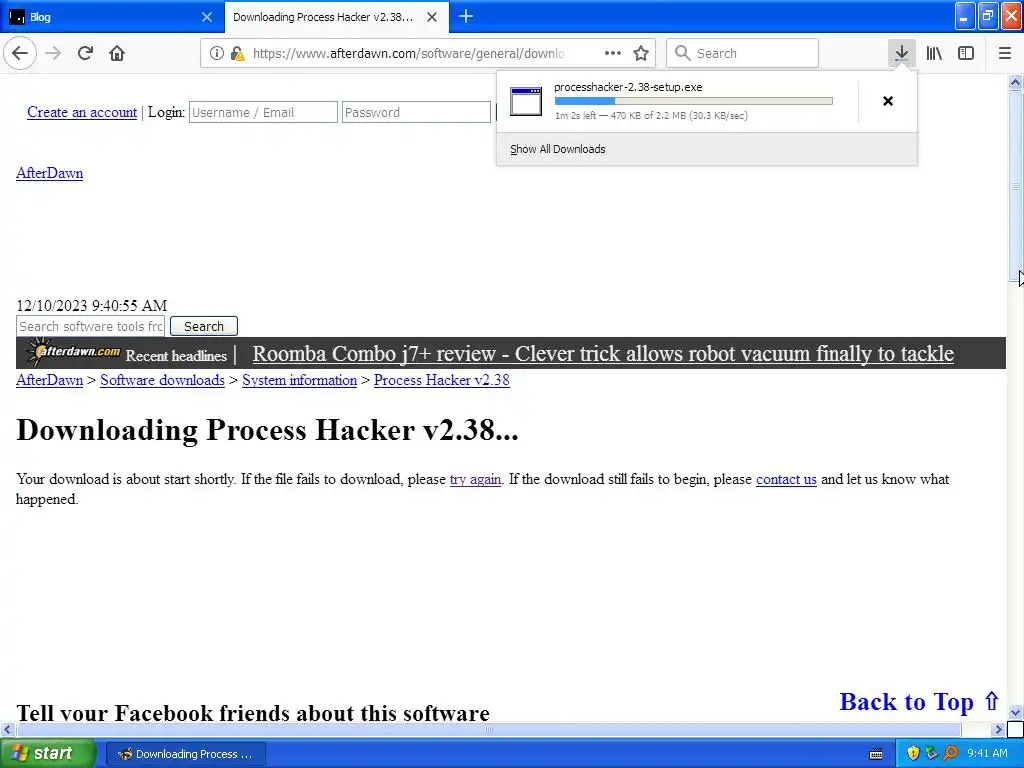Image resolution: width=1024 pixels, height=768 pixels.
Task: Open the Roomba Combo j7+ review headline
Action: coord(603,353)
